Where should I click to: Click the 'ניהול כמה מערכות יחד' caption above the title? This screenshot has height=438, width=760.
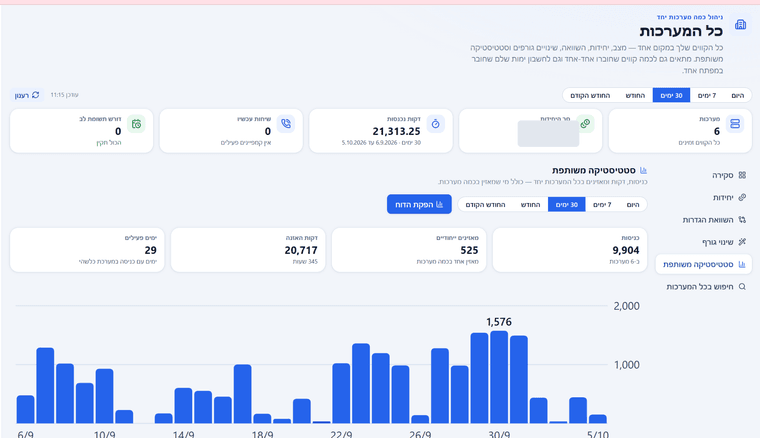(x=690, y=17)
